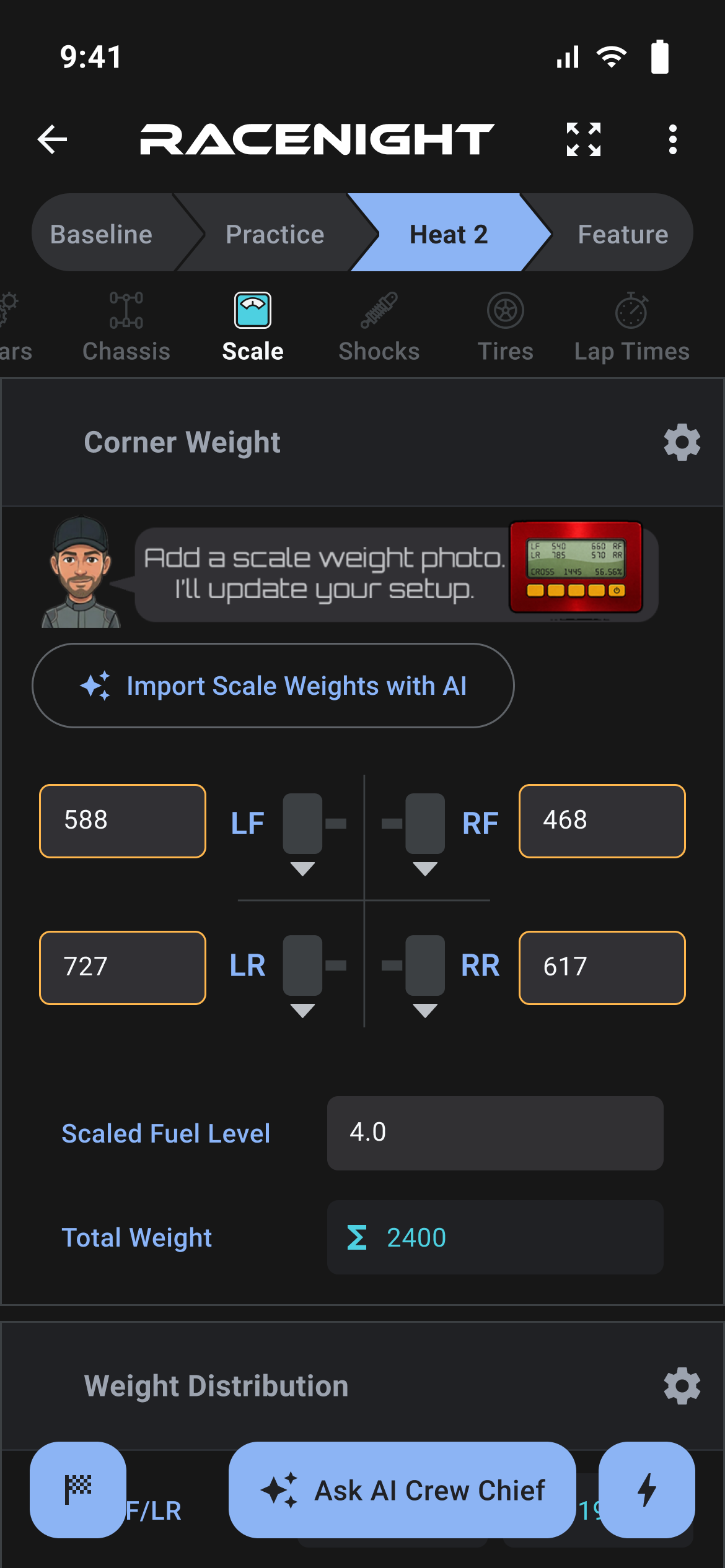725x1568 pixels.
Task: Tap the lightning bolt quick action
Action: click(646, 1489)
